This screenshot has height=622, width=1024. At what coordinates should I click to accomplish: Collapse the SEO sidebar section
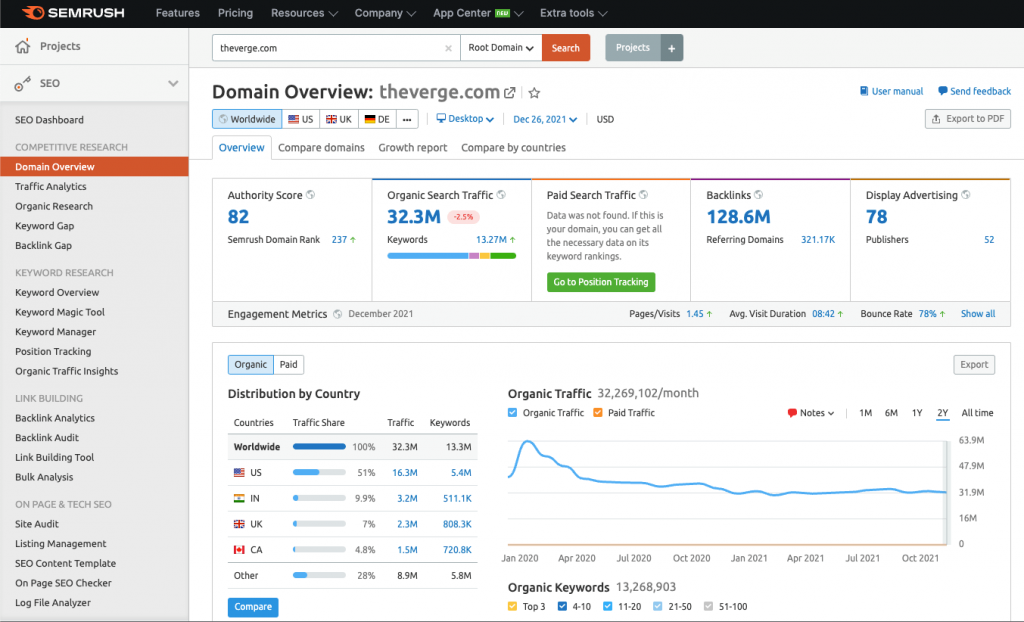point(173,84)
